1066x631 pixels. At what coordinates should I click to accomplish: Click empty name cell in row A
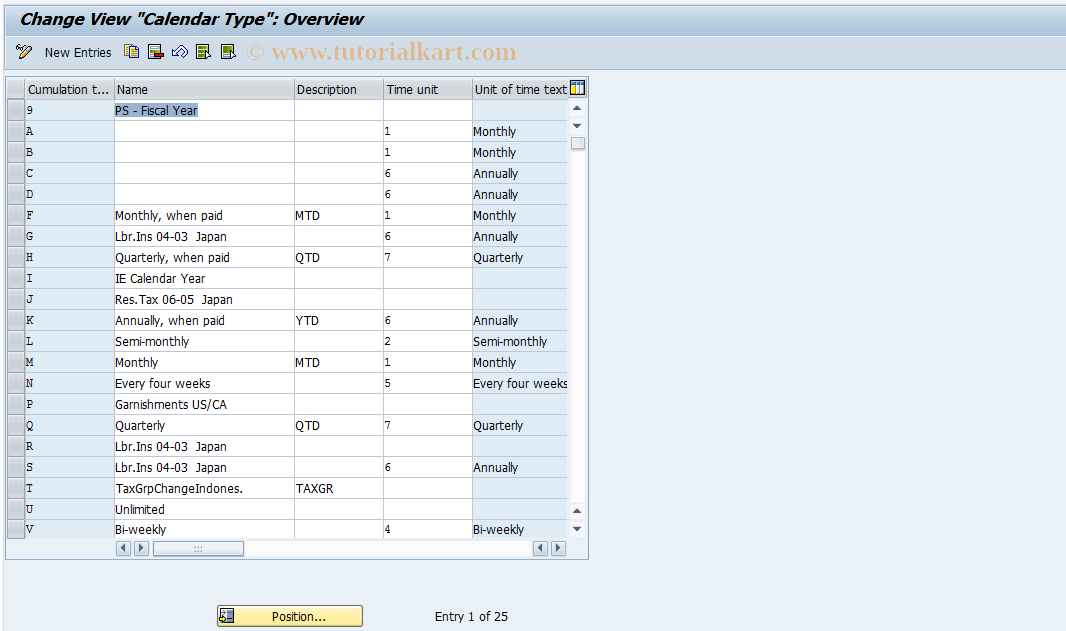click(x=204, y=131)
